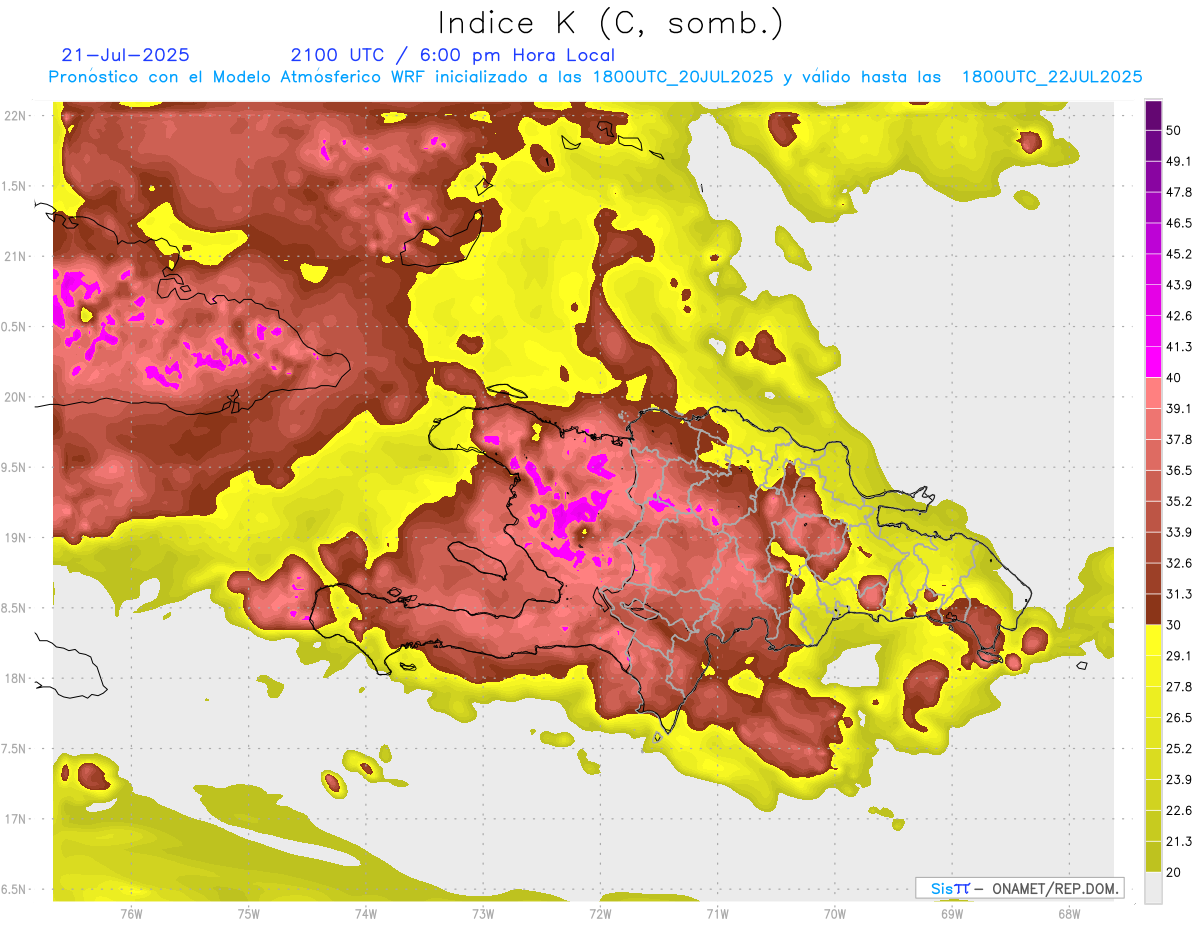Click the "70W" longitude label

(835, 913)
